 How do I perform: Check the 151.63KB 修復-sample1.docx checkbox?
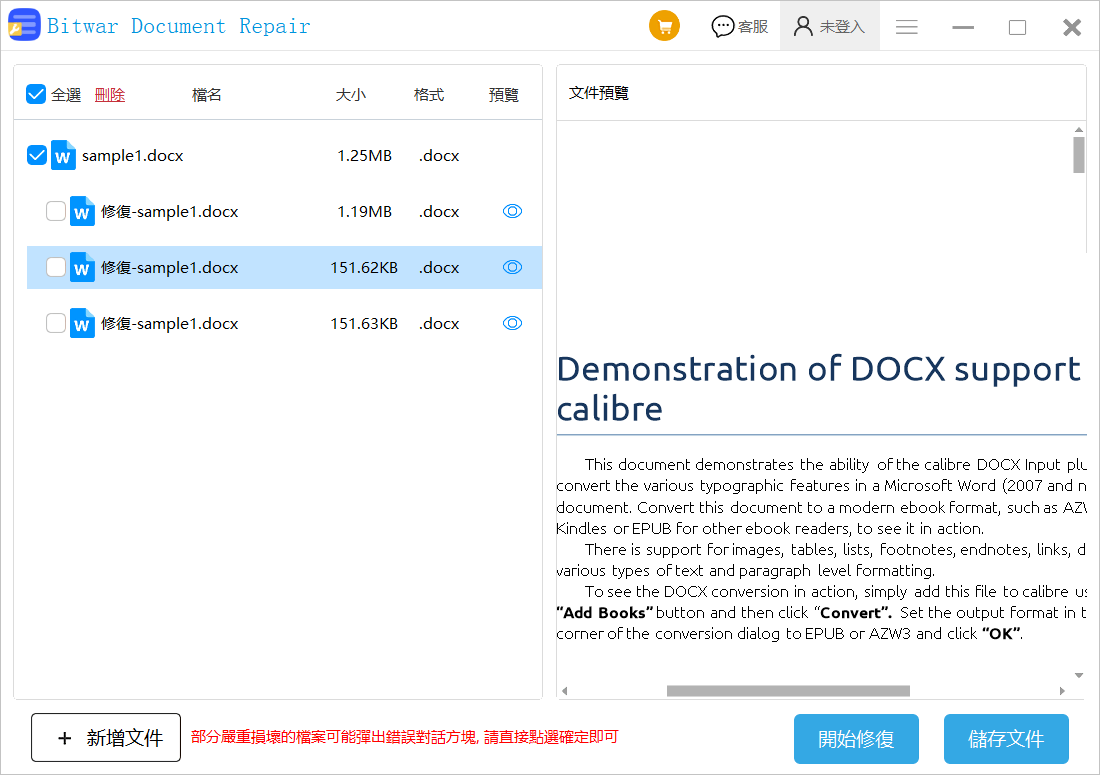(55, 323)
